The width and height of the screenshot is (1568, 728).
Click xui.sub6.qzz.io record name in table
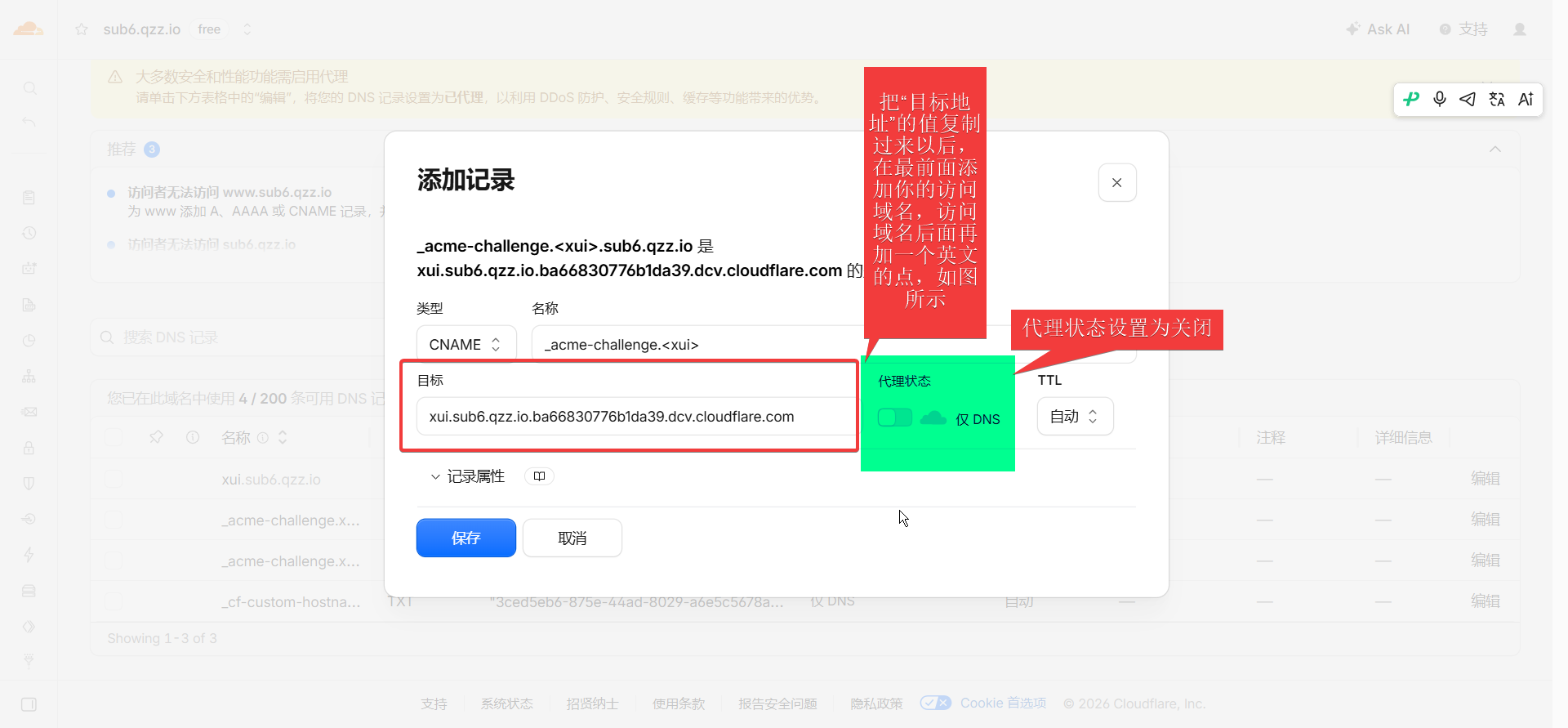pos(271,480)
